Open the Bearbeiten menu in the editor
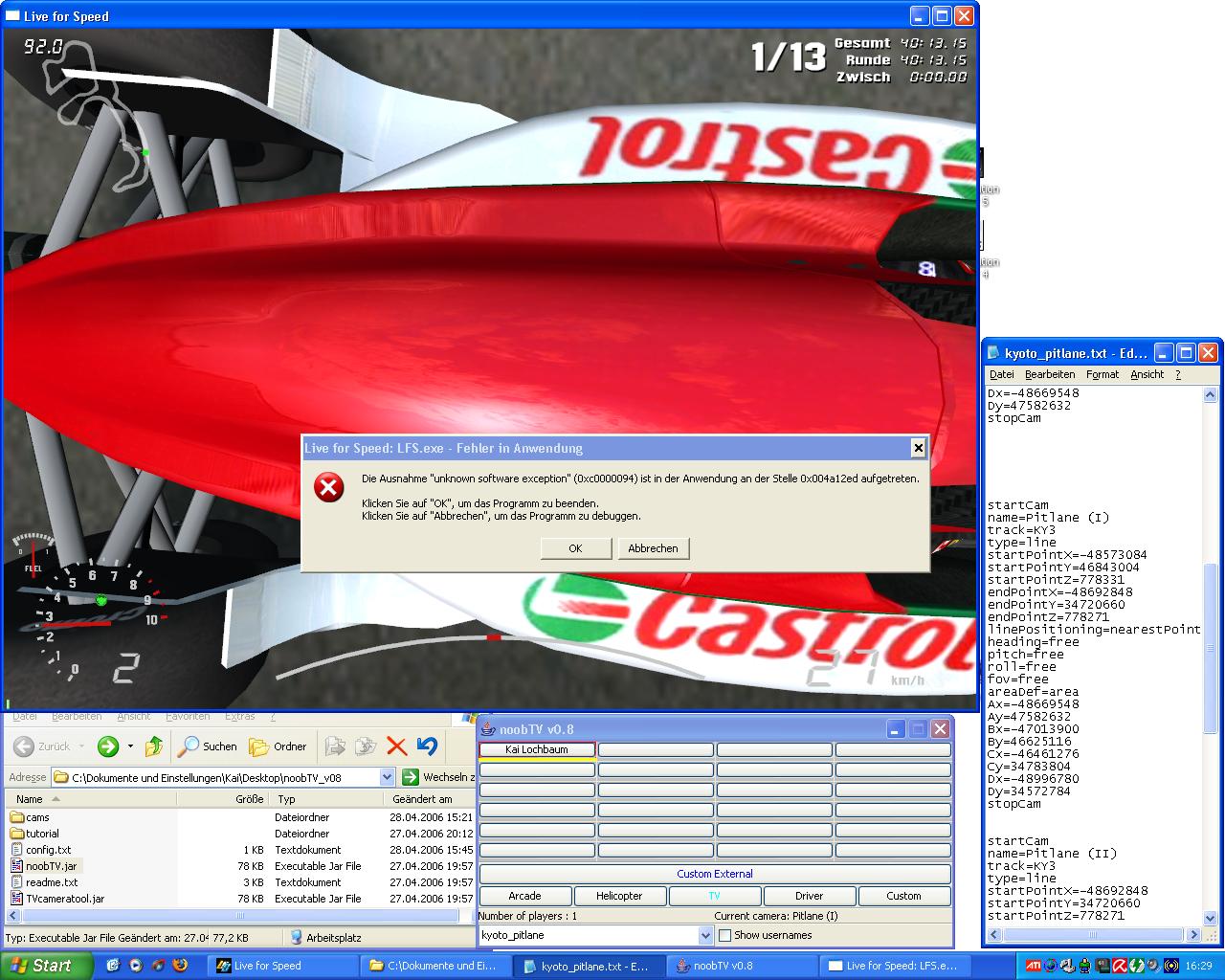 tap(1050, 374)
